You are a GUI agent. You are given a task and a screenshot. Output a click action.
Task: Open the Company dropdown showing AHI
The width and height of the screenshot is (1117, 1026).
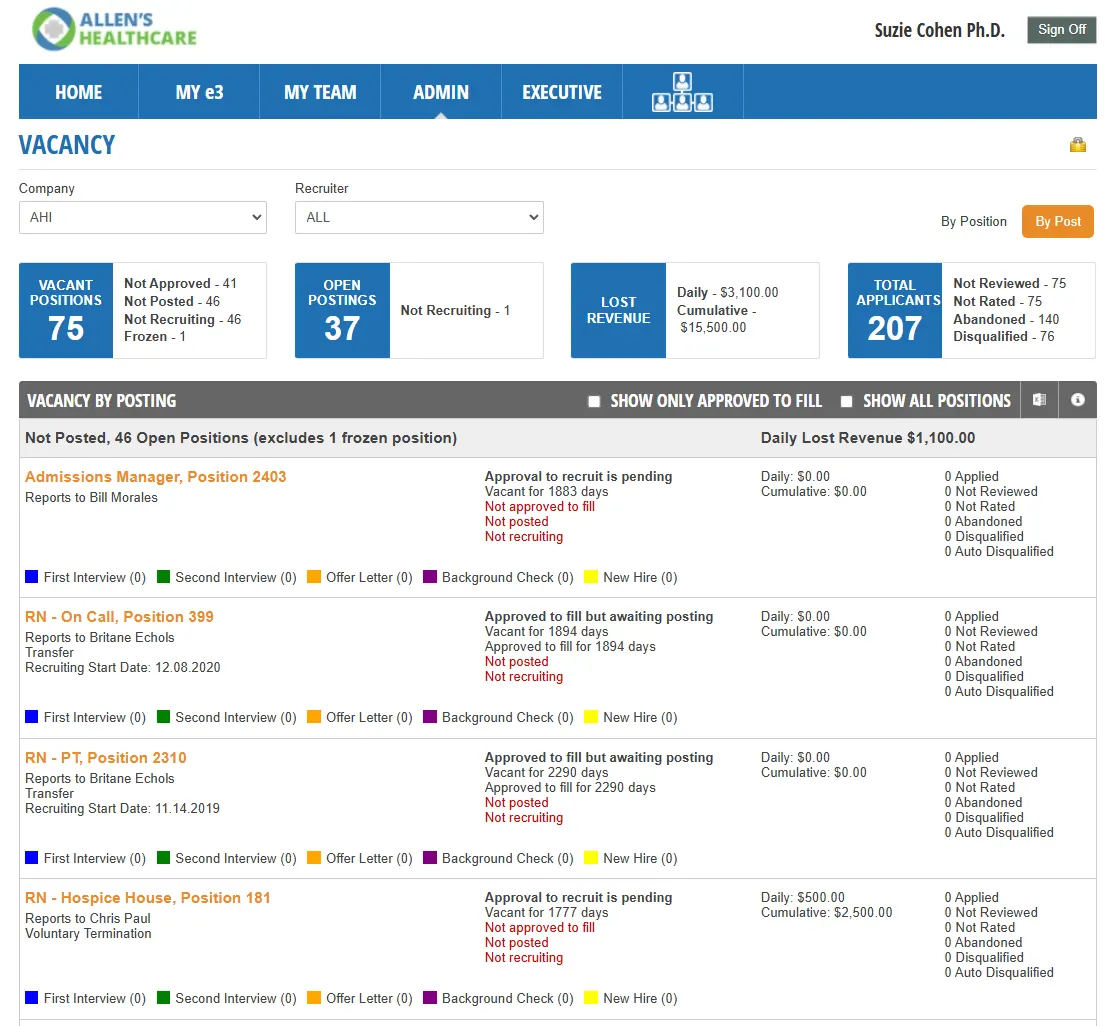pos(142,217)
